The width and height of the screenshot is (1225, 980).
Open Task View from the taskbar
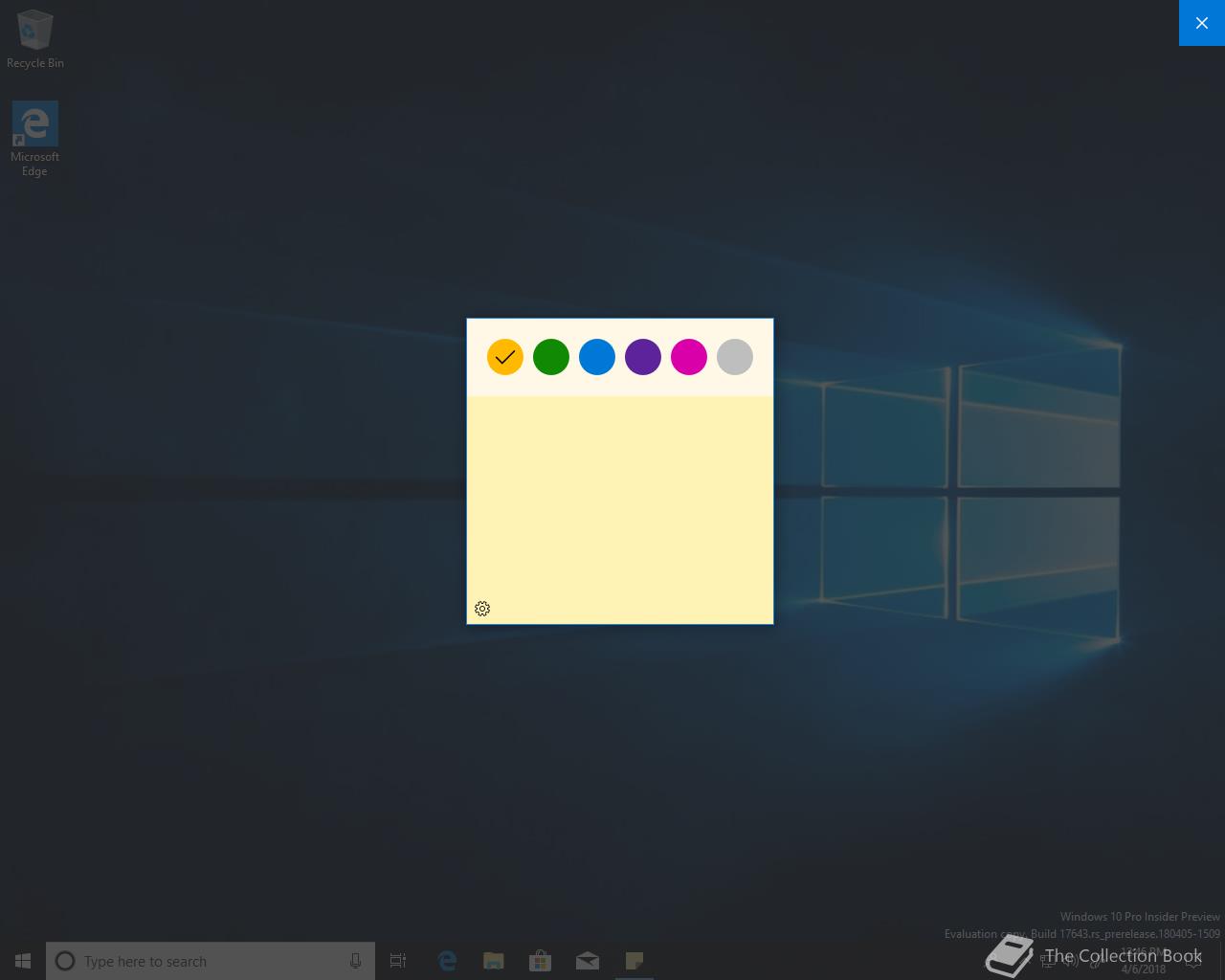398,961
